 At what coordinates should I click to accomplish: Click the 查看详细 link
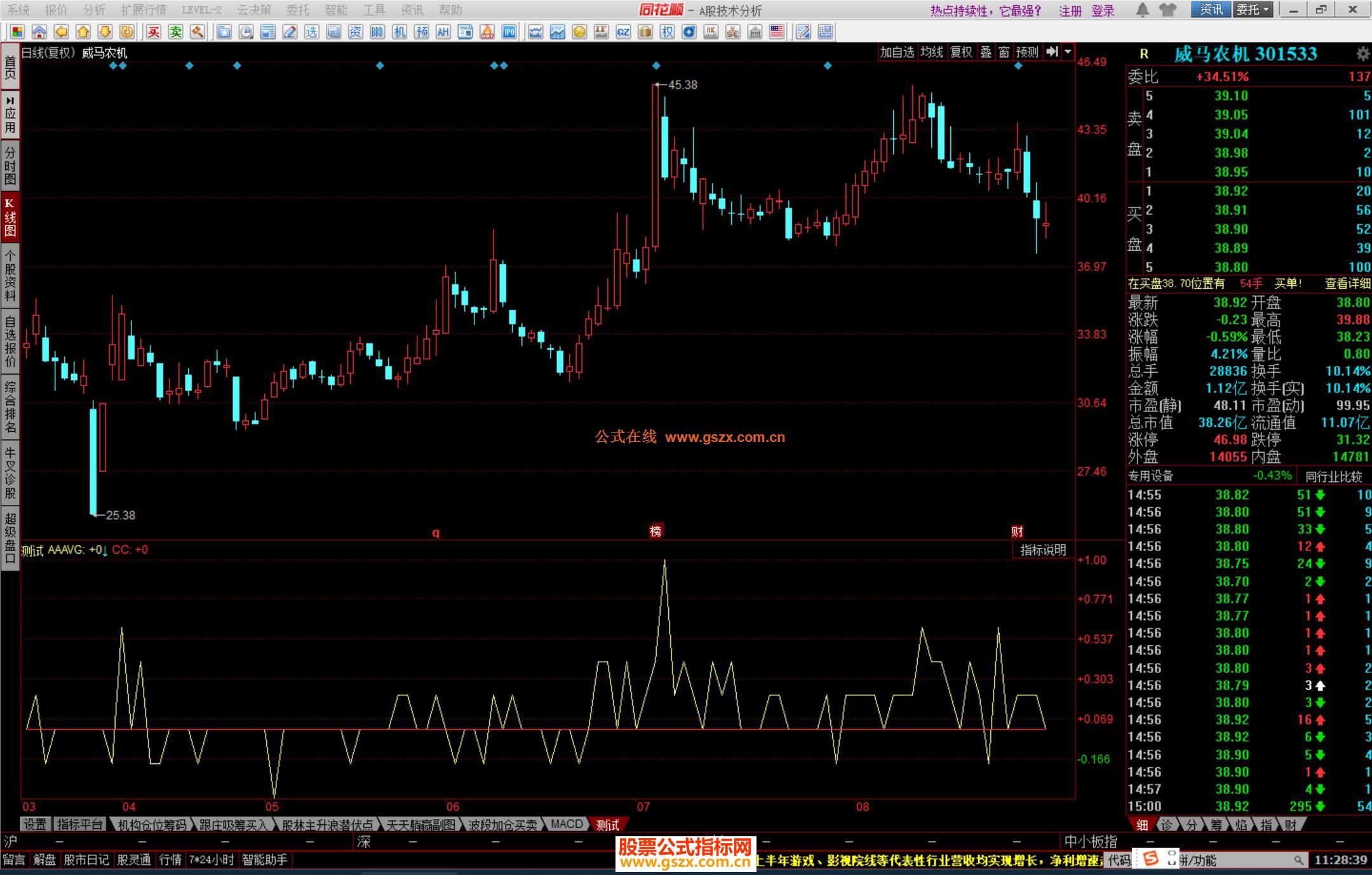[x=1347, y=284]
